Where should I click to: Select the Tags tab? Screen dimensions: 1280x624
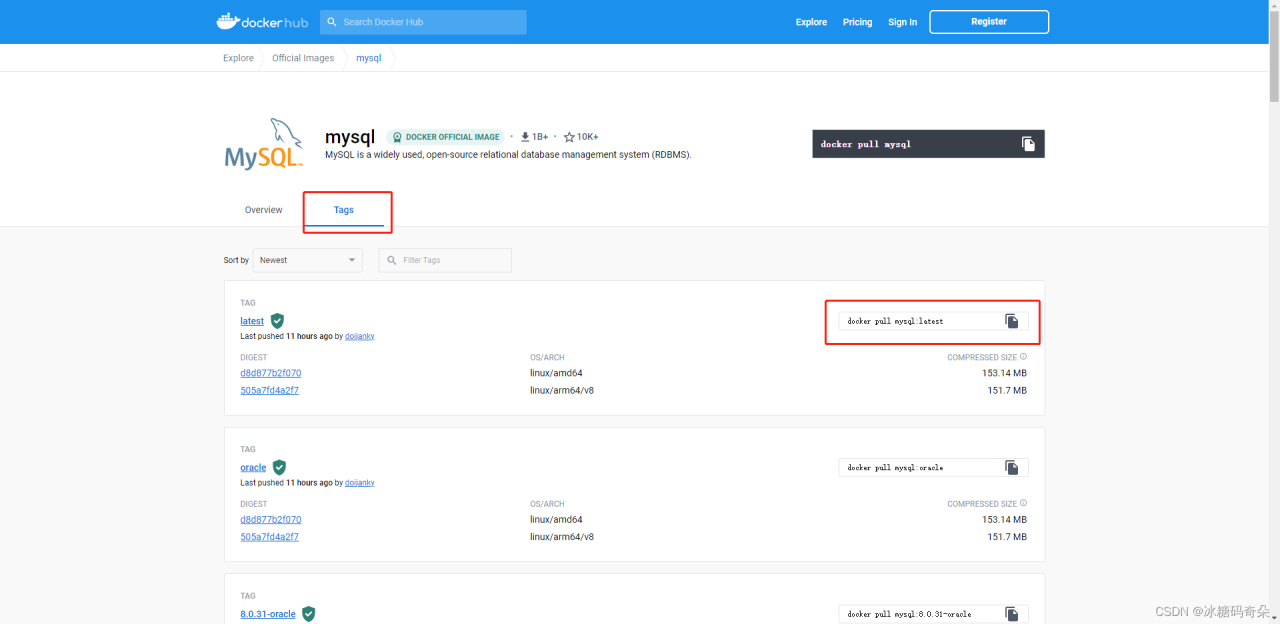tap(344, 210)
